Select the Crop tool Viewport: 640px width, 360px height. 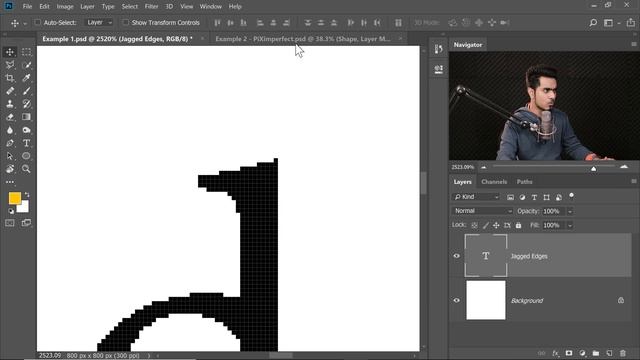[x=10, y=78]
